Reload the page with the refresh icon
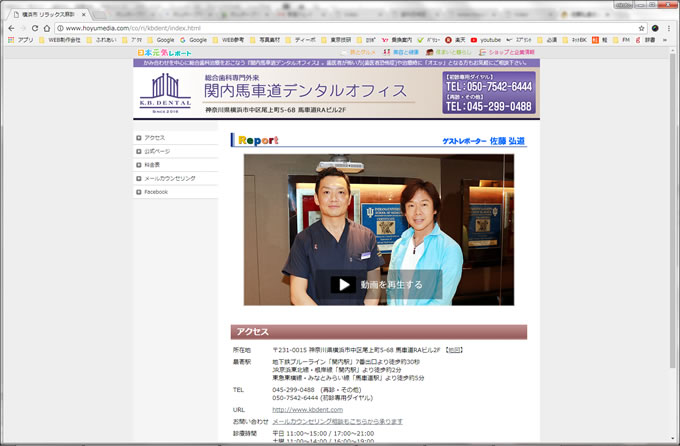 [x=35, y=28]
